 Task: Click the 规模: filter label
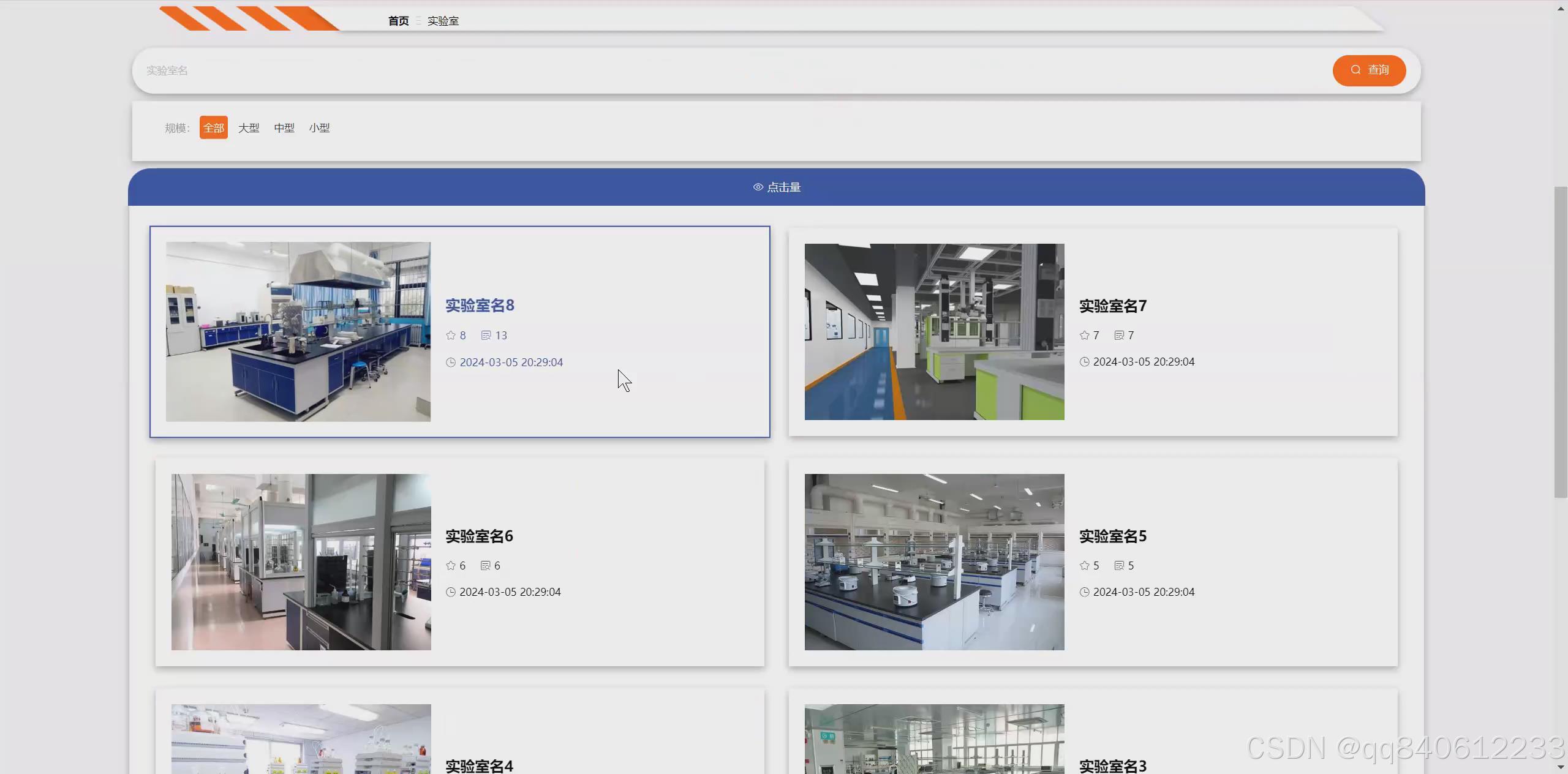[177, 127]
